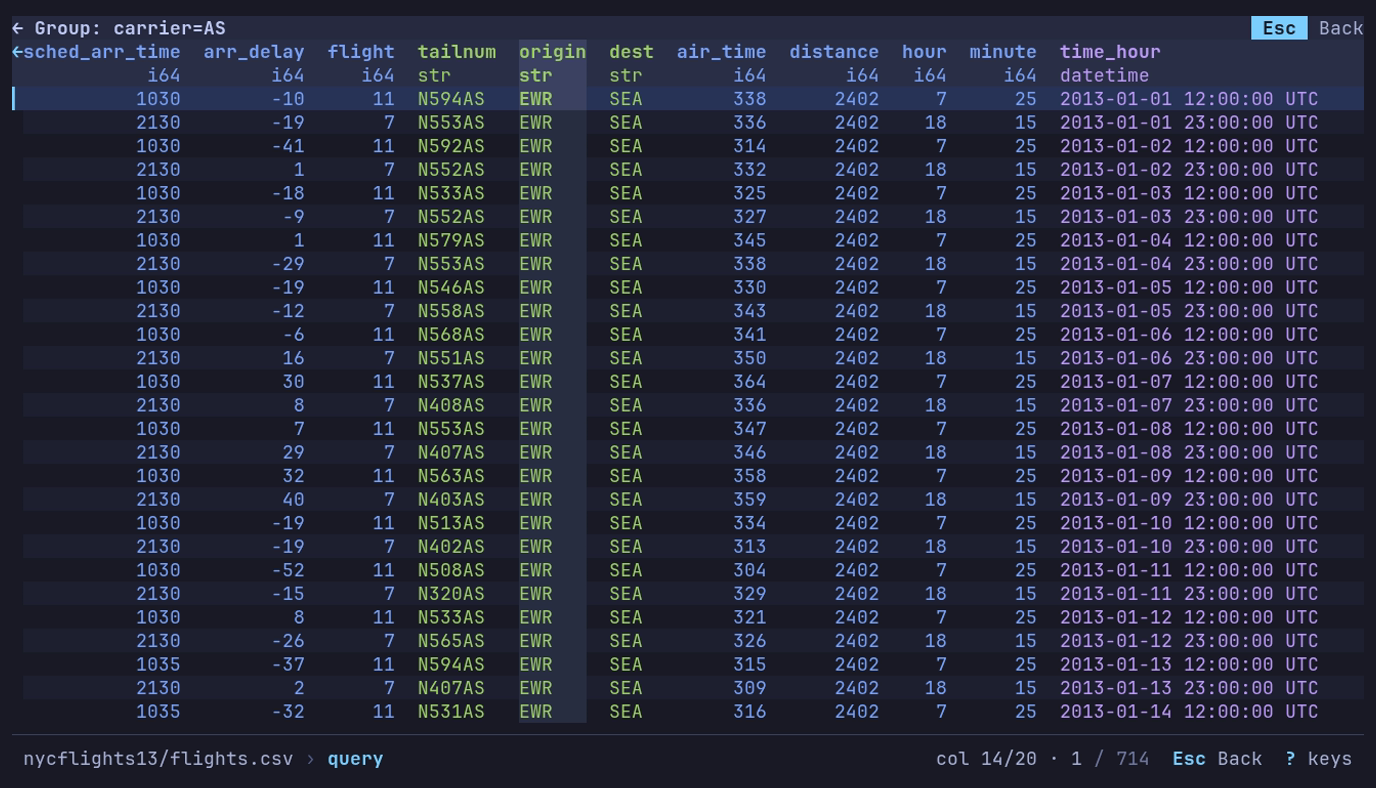The width and height of the screenshot is (1376, 788).
Task: Click time_hour cell 2013-01-01 12:00:00 UTC
Action: (1189, 99)
